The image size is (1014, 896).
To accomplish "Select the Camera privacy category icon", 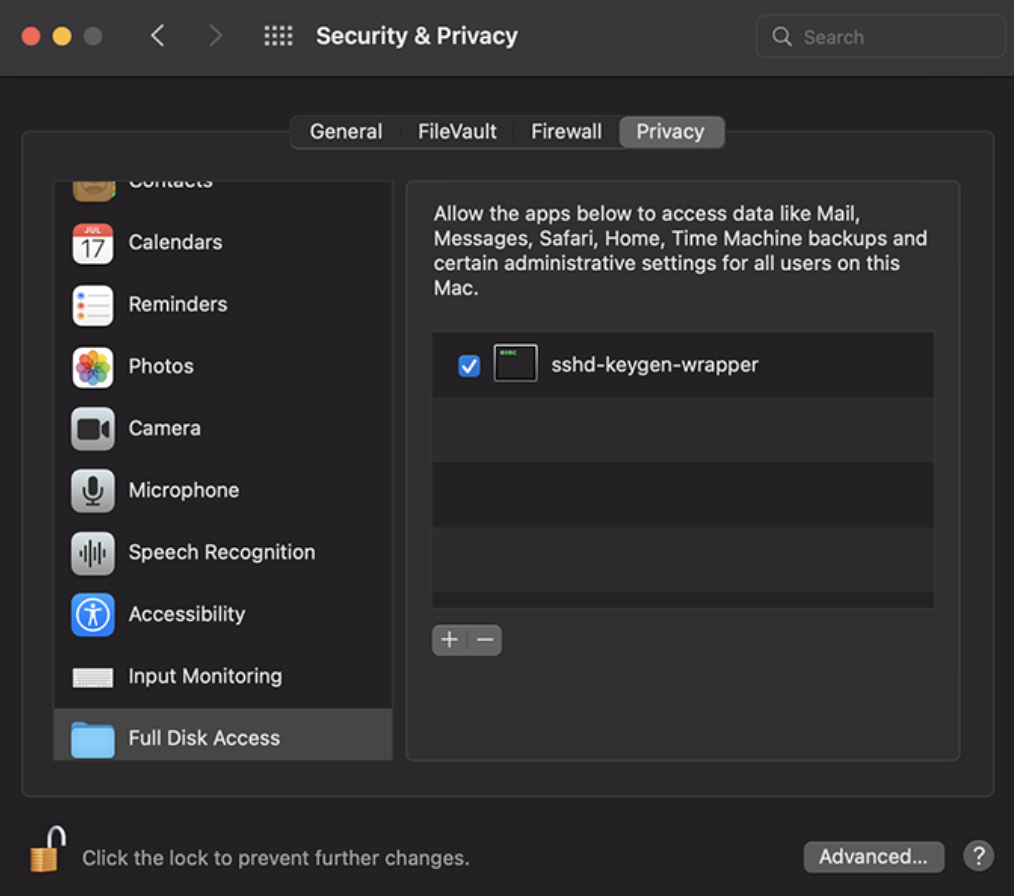I will [x=91, y=428].
